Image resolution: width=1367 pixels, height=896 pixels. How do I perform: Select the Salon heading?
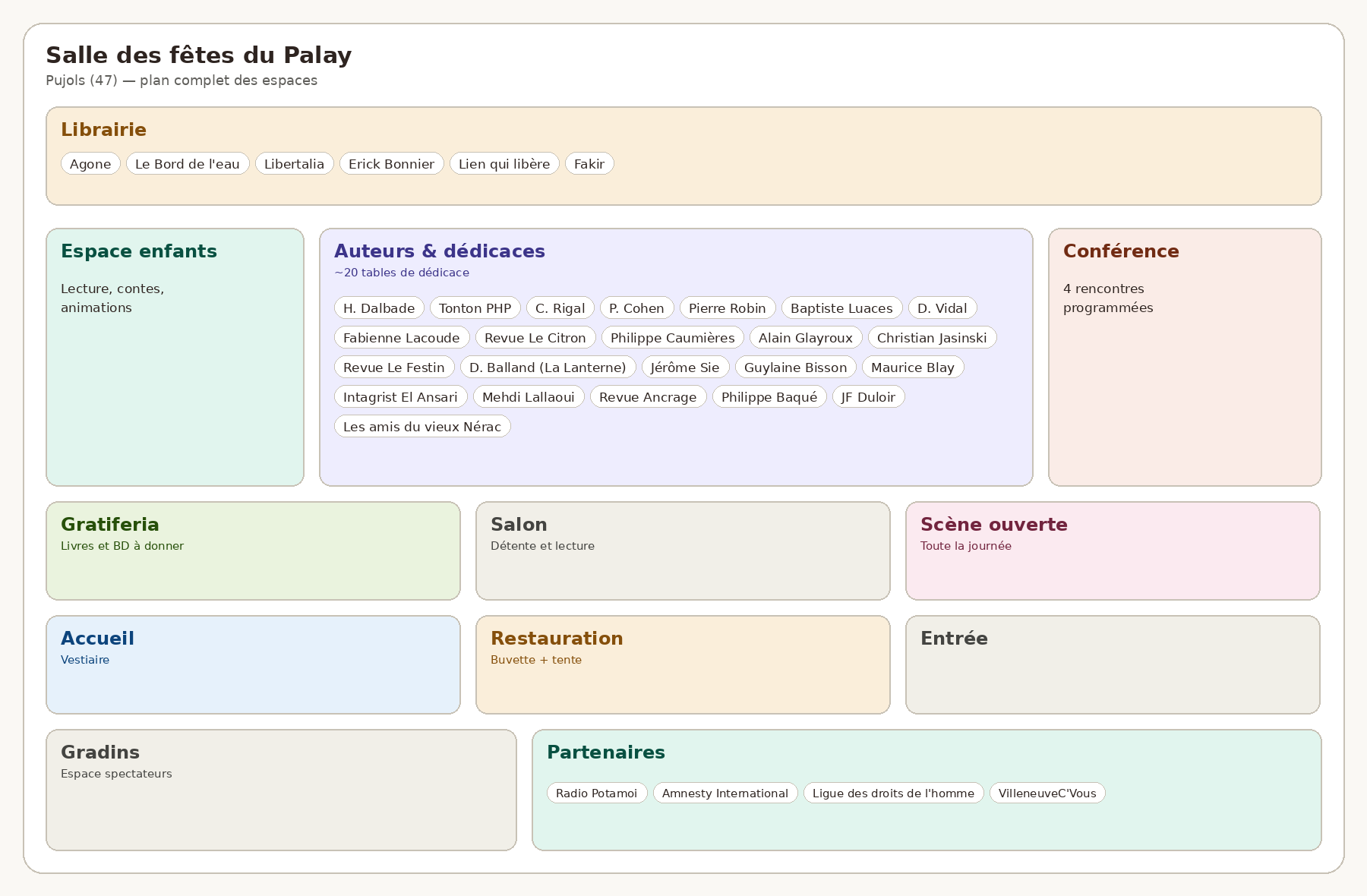[x=519, y=525]
